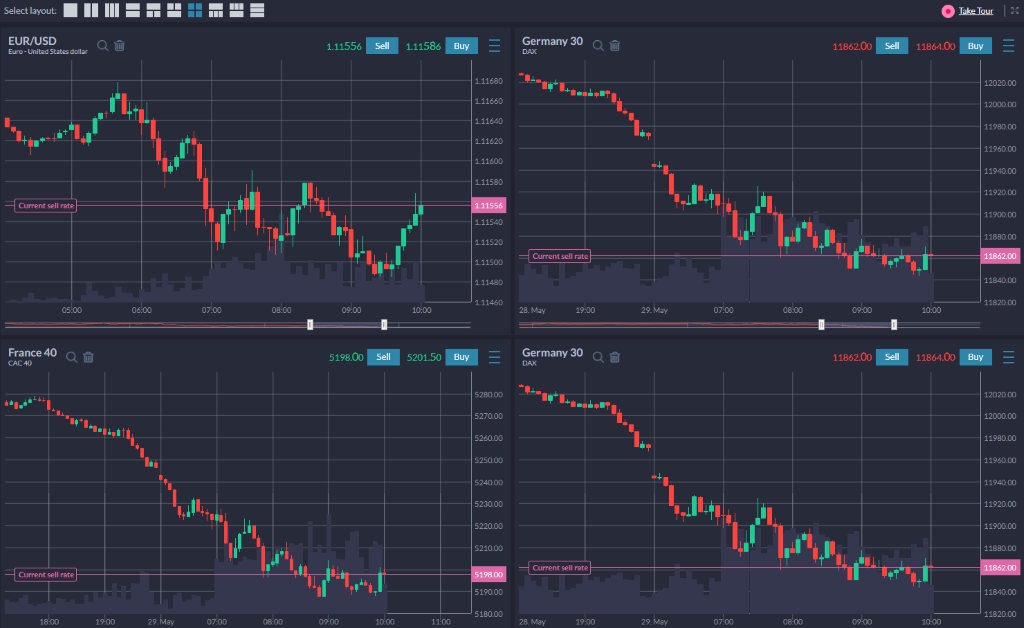The width and height of the screenshot is (1024, 628).
Task: Click Buy on the France 40 chart
Action: (x=461, y=357)
